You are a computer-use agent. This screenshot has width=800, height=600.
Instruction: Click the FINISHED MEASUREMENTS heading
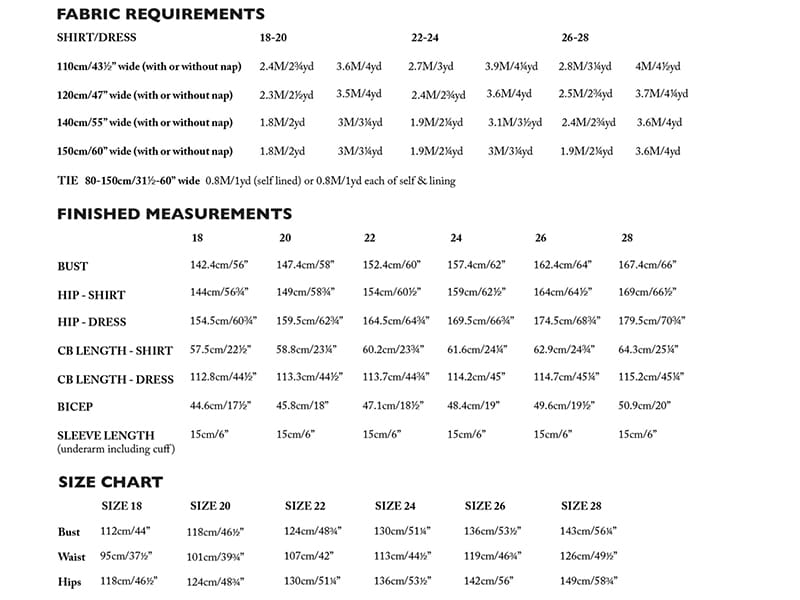[x=175, y=214]
